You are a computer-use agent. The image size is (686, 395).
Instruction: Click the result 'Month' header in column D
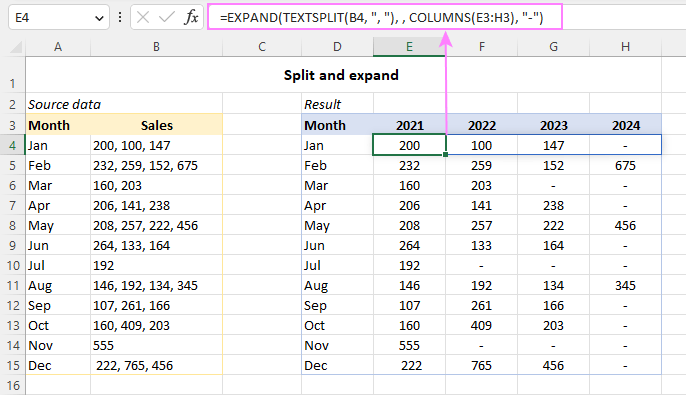337,126
